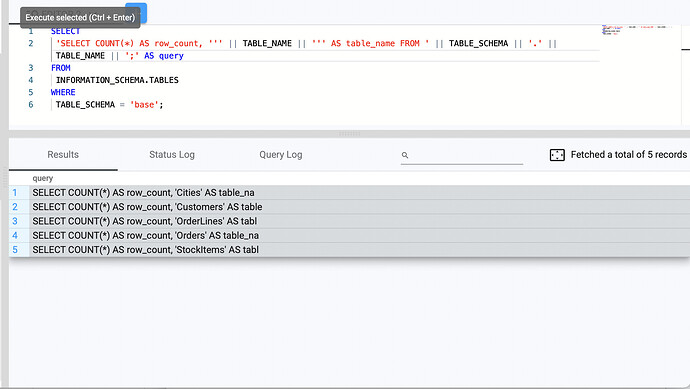Click the fullscreen expand icon beside Fetched records
The height and width of the screenshot is (389, 690).
click(557, 155)
